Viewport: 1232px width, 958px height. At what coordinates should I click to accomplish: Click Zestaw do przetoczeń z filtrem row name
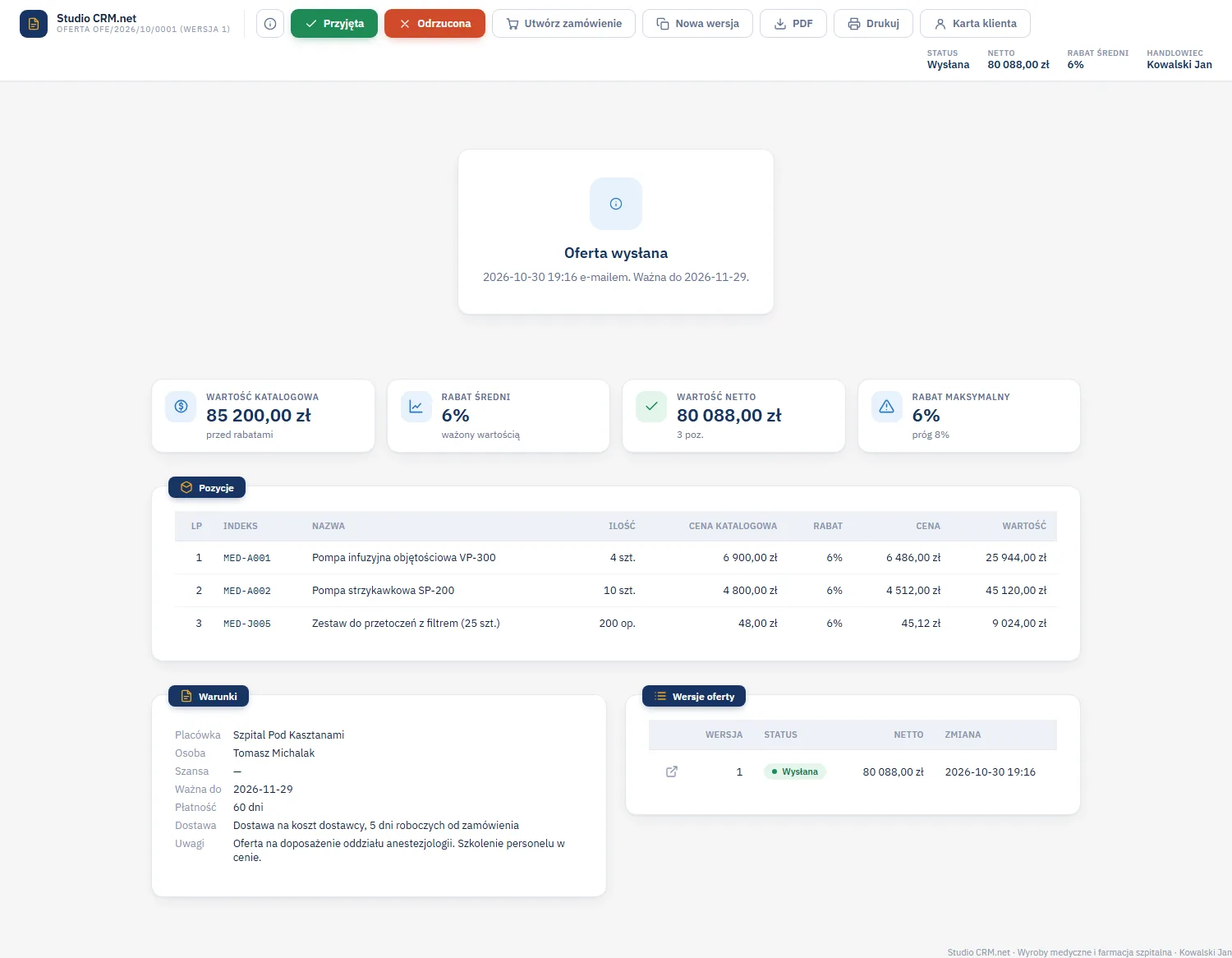pyautogui.click(x=406, y=624)
